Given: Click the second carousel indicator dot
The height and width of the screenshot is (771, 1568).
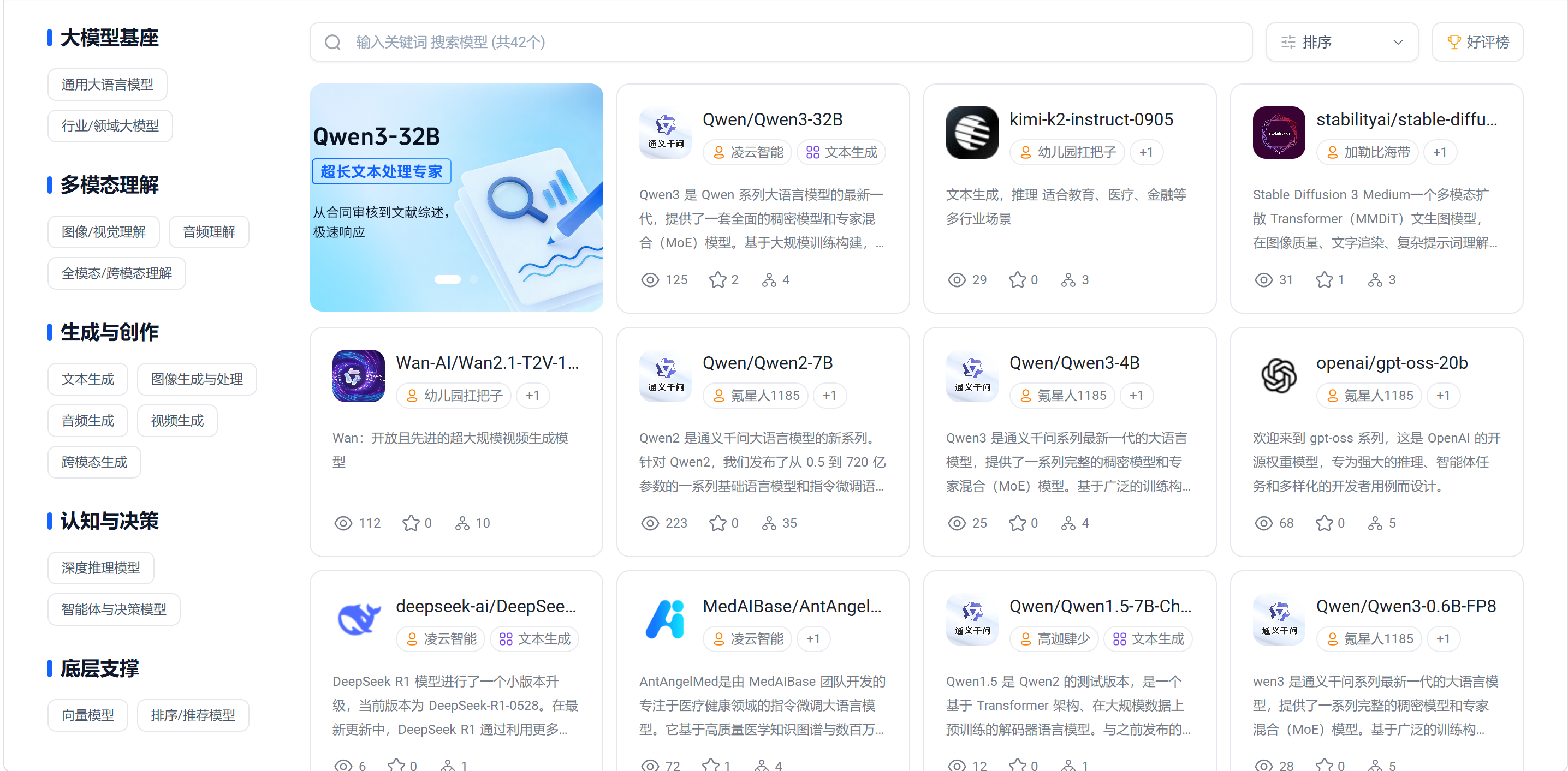Looking at the screenshot, I should pos(473,279).
